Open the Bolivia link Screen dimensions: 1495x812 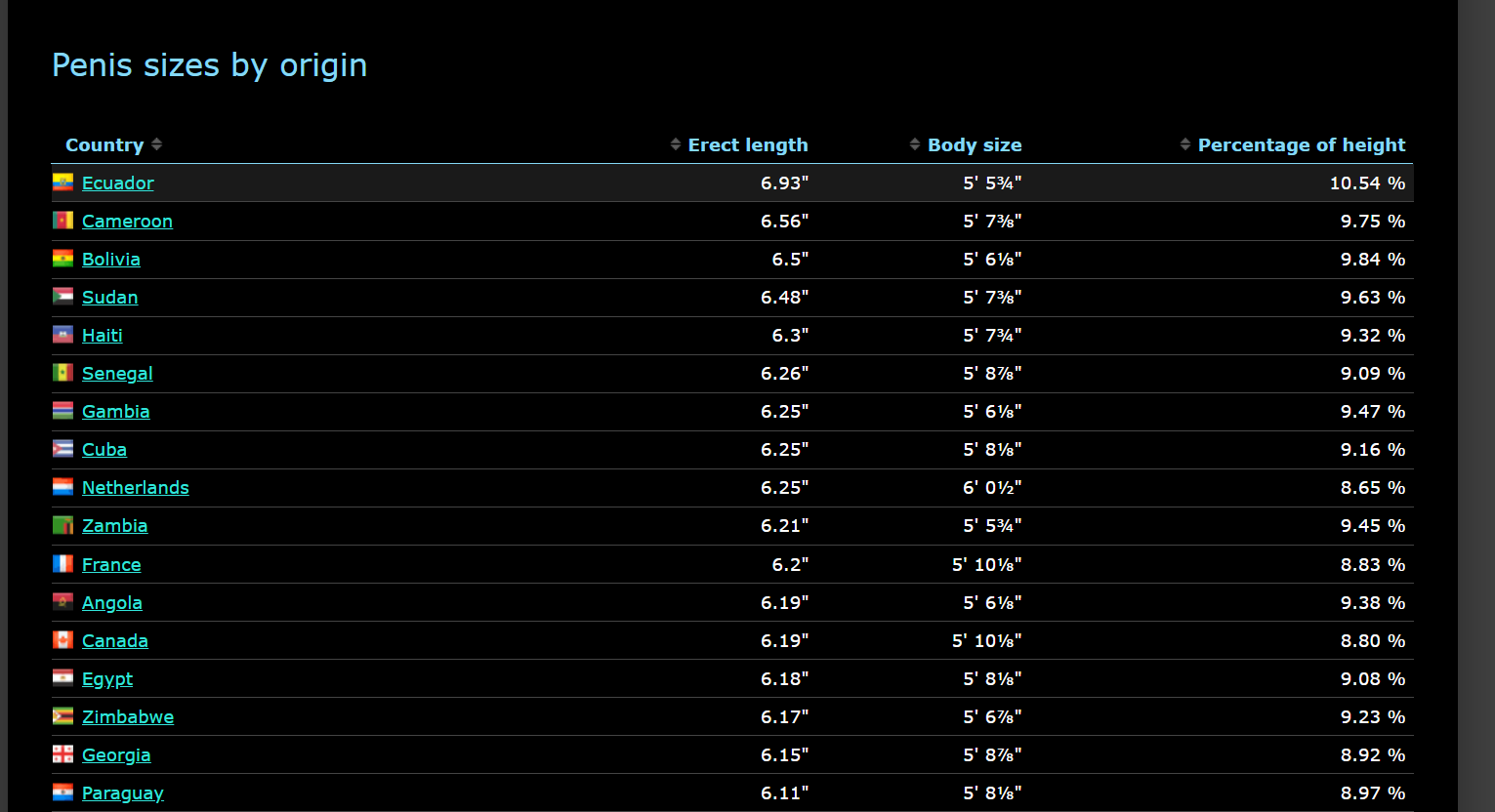click(x=111, y=259)
